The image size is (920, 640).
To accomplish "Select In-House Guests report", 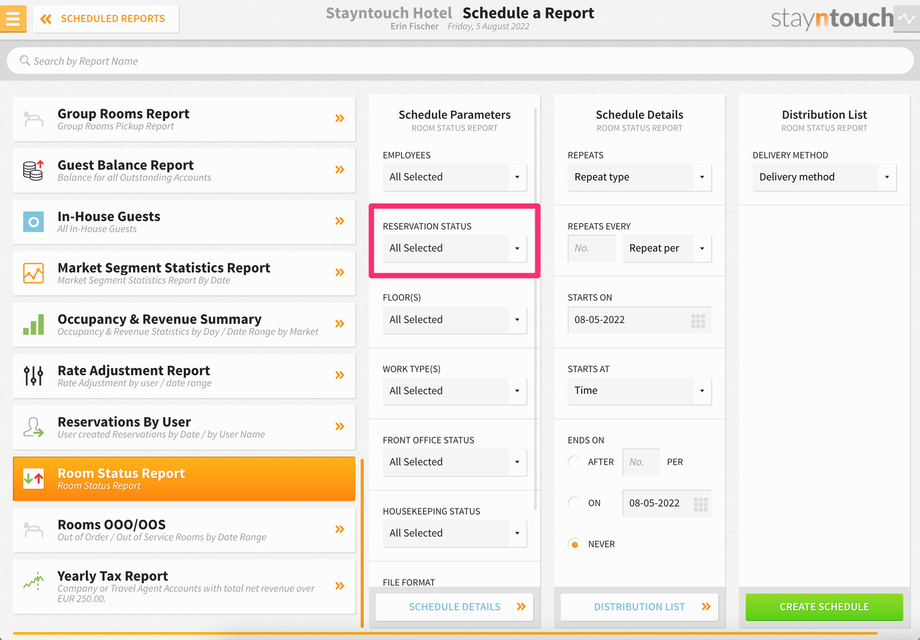I will 184,222.
